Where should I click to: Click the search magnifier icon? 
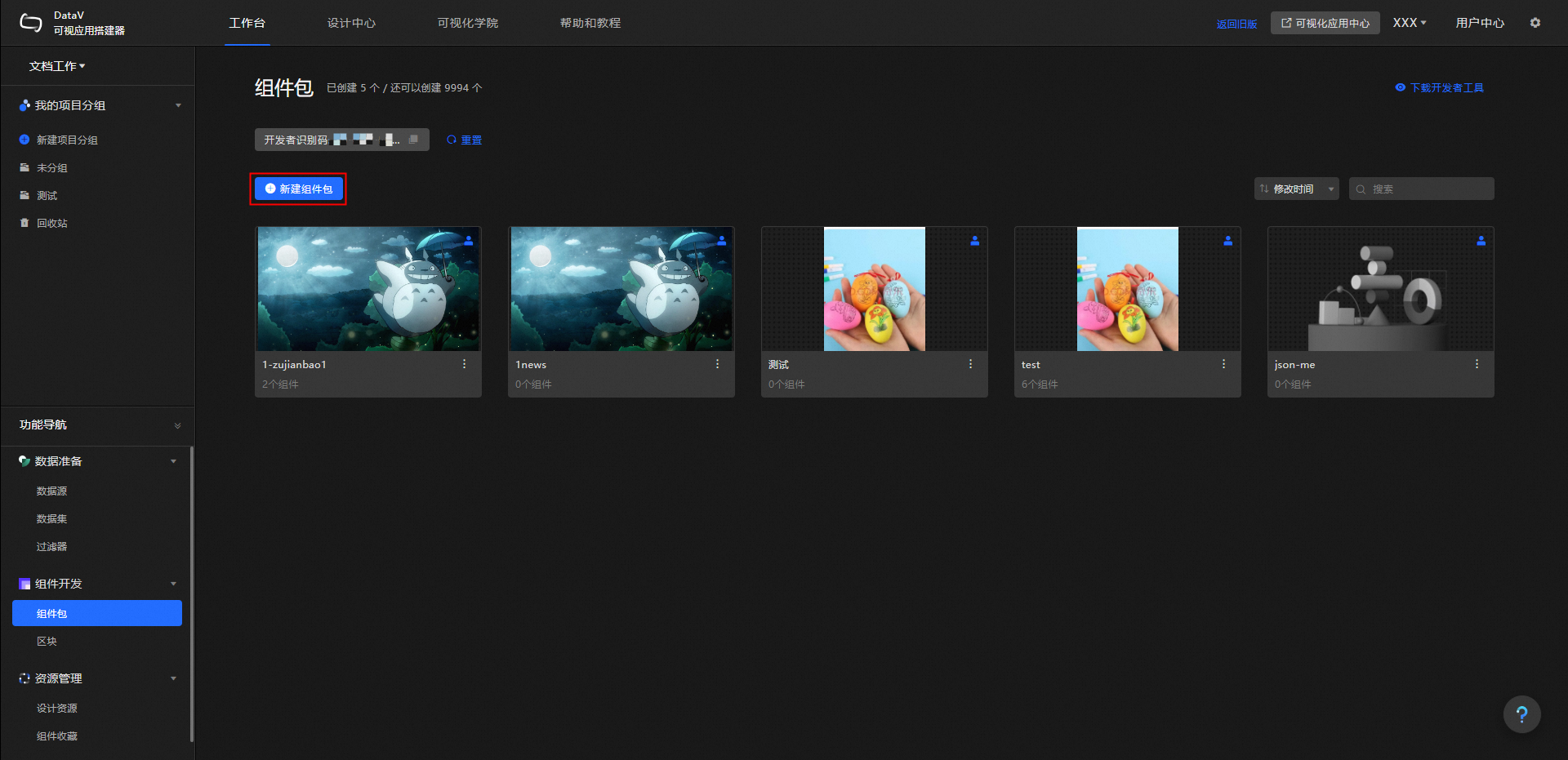tap(1361, 189)
